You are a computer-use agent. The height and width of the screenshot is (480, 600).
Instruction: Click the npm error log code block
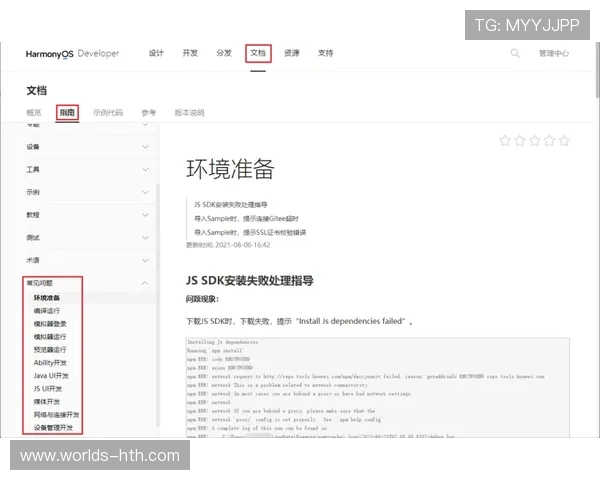click(x=378, y=387)
